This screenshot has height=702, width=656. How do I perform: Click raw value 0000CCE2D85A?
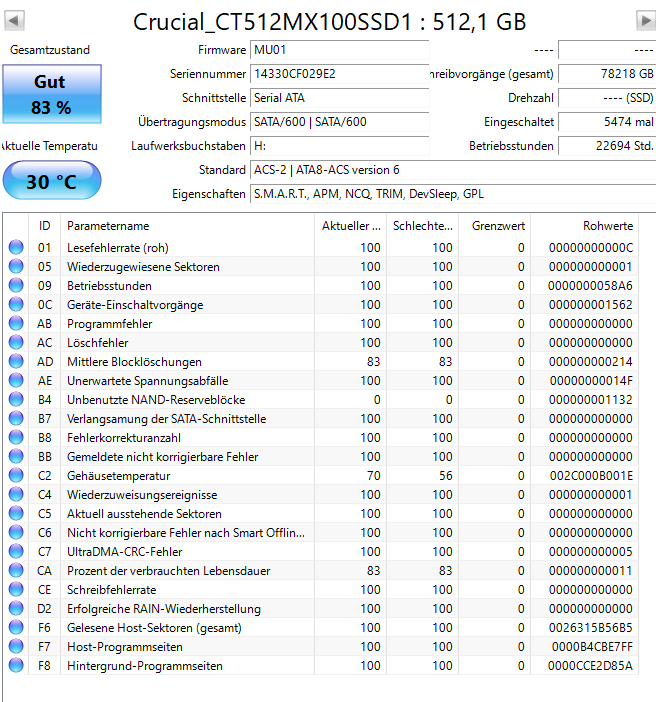pos(590,666)
